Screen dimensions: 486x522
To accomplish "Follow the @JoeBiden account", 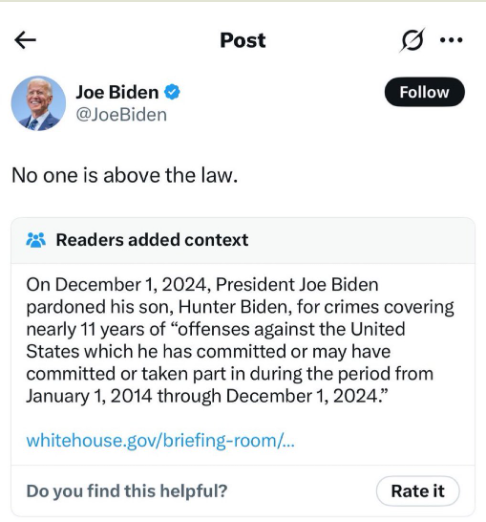I will click(x=424, y=92).
